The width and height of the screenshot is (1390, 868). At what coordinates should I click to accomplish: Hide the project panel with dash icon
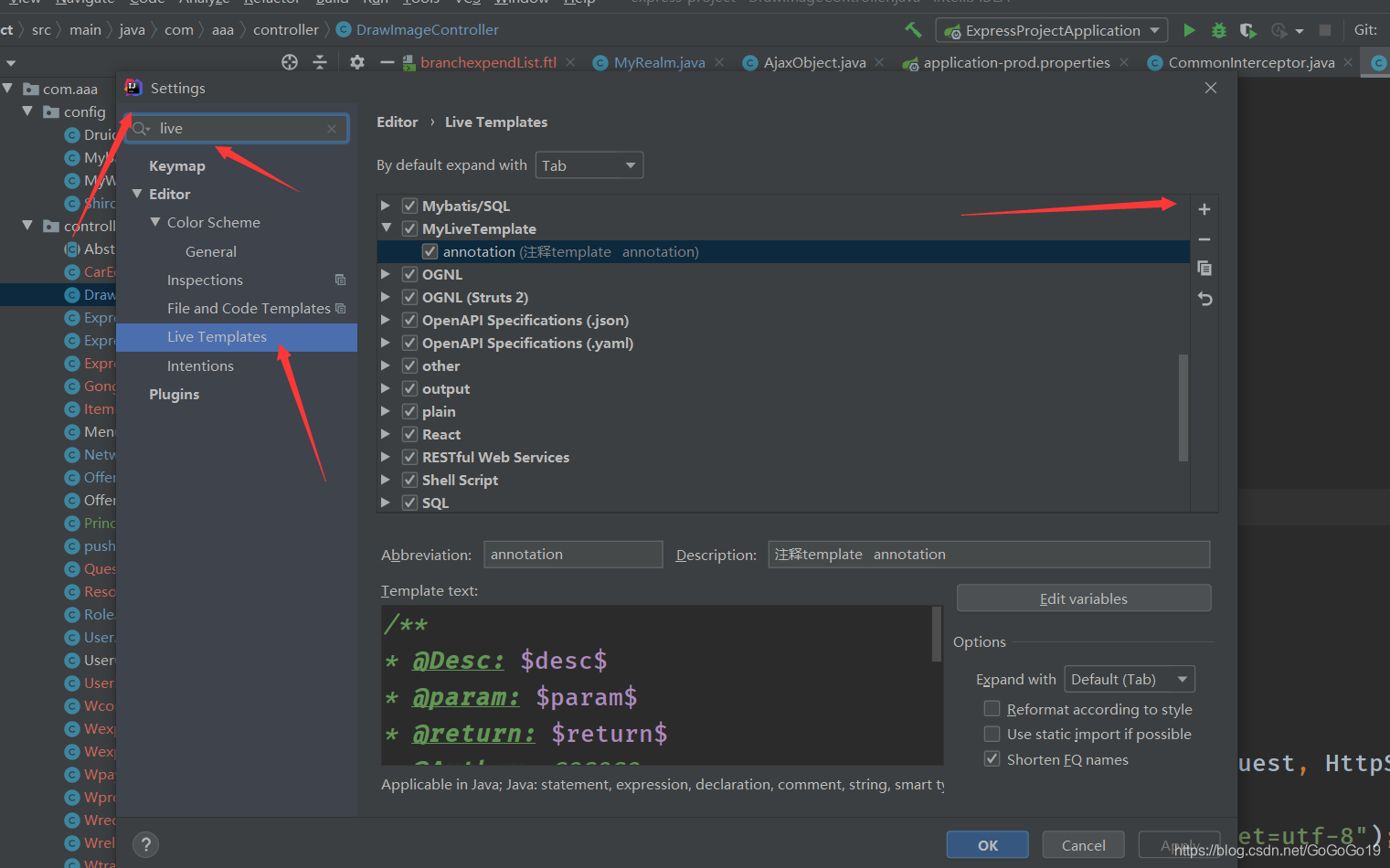387,62
